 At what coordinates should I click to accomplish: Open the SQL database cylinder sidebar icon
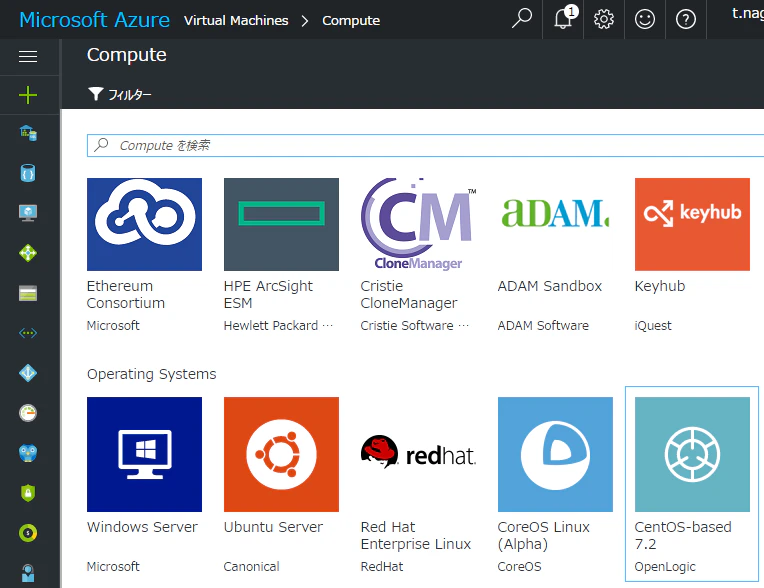coord(28,173)
